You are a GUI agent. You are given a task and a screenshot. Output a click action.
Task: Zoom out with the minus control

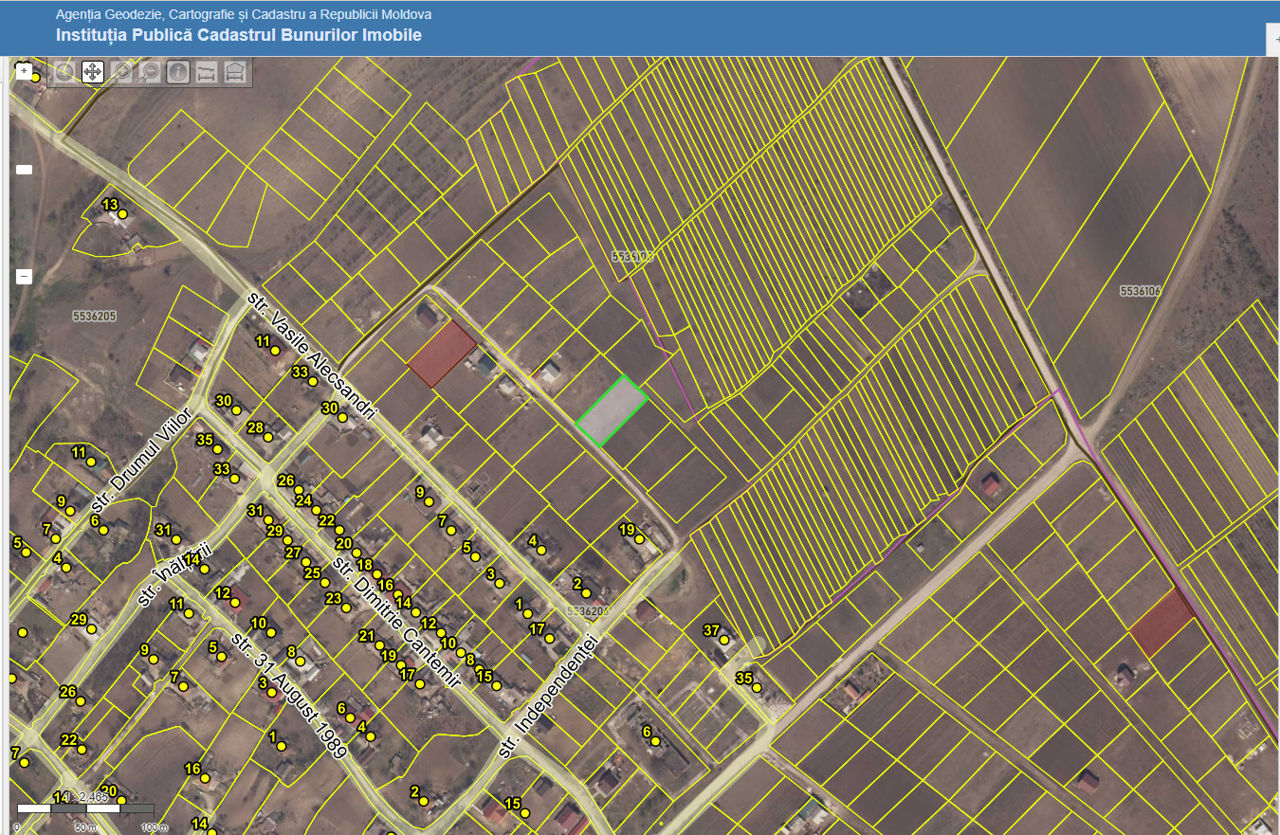click(x=24, y=276)
